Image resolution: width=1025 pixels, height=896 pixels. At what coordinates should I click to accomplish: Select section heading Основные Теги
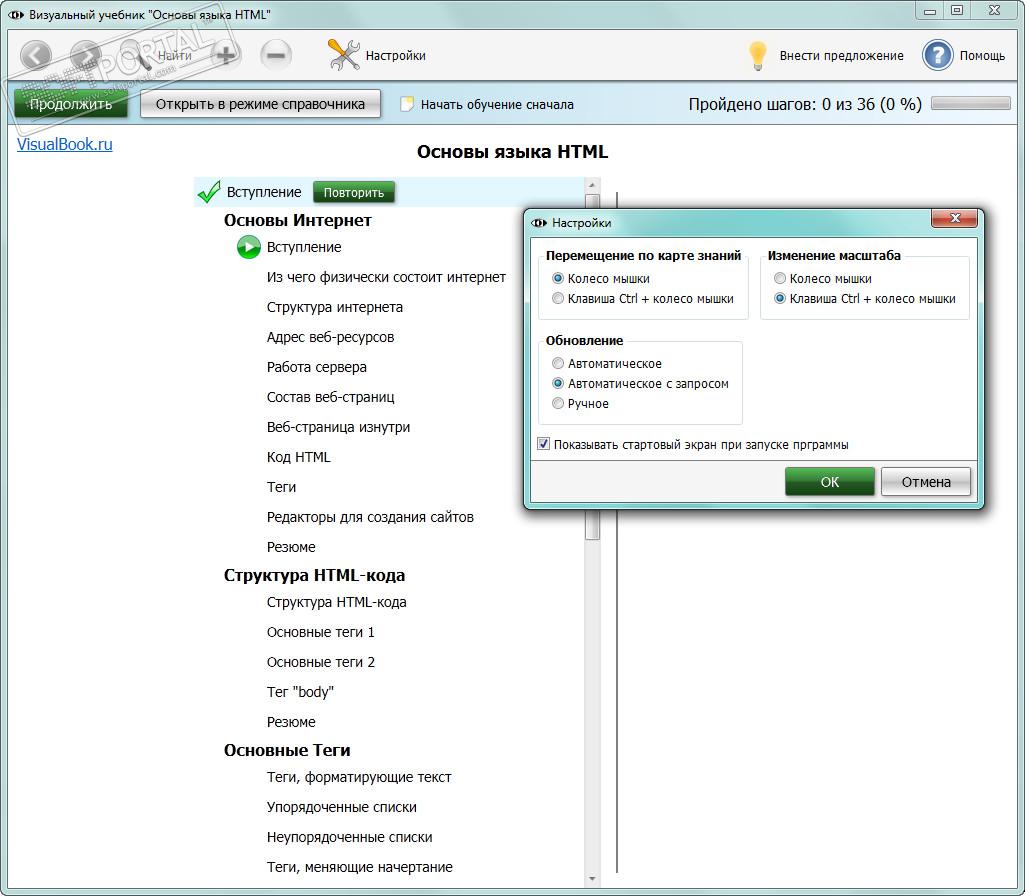[x=287, y=750]
